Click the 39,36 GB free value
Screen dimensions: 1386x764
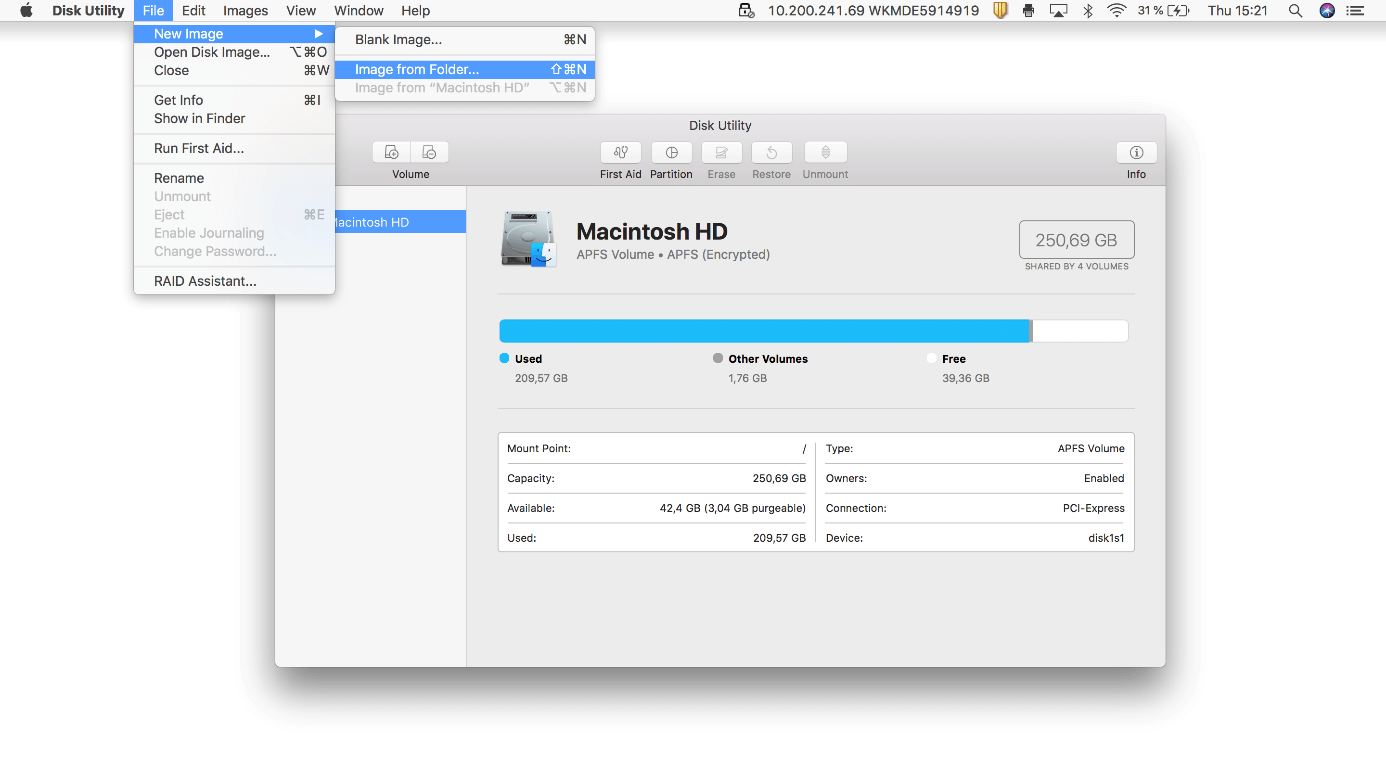tap(966, 378)
